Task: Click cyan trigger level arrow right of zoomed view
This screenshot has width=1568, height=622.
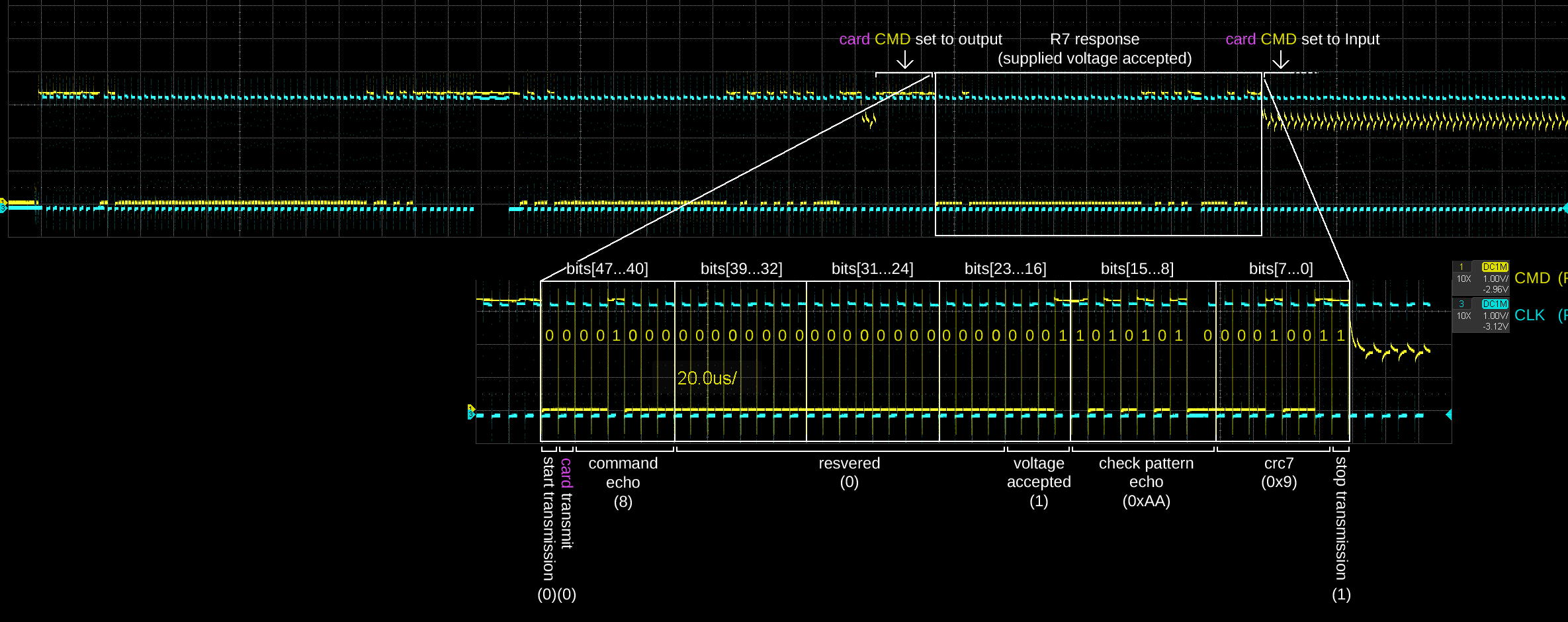Action: (x=1449, y=415)
